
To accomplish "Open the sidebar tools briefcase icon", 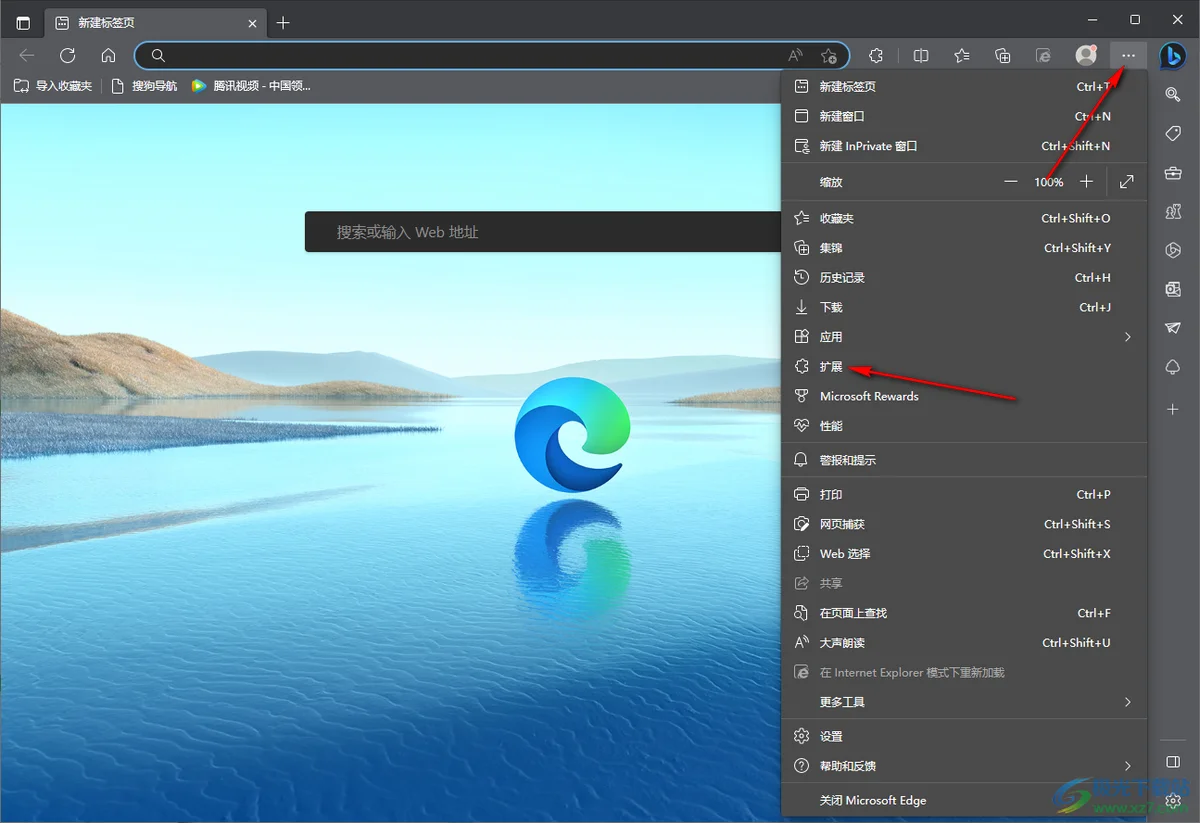I will pos(1173,173).
